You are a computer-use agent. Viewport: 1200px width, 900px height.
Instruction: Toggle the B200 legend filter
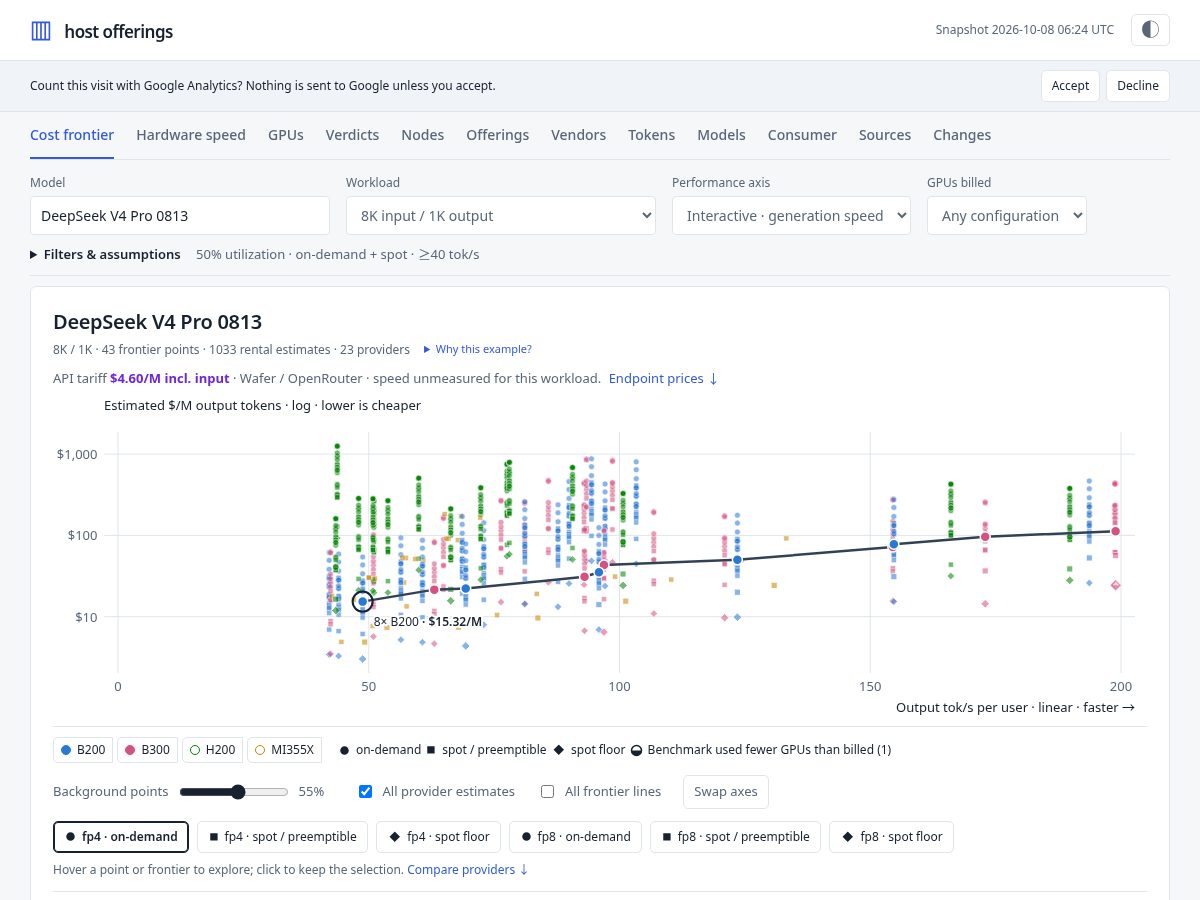(x=83, y=749)
